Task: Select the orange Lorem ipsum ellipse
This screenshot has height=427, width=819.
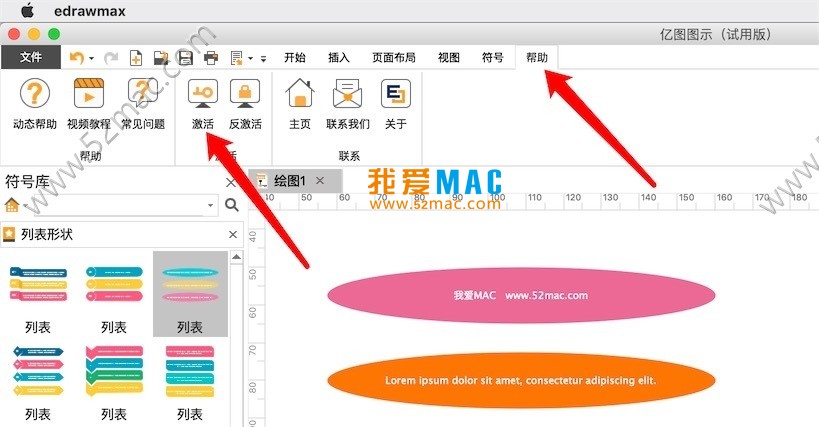Action: click(521, 381)
